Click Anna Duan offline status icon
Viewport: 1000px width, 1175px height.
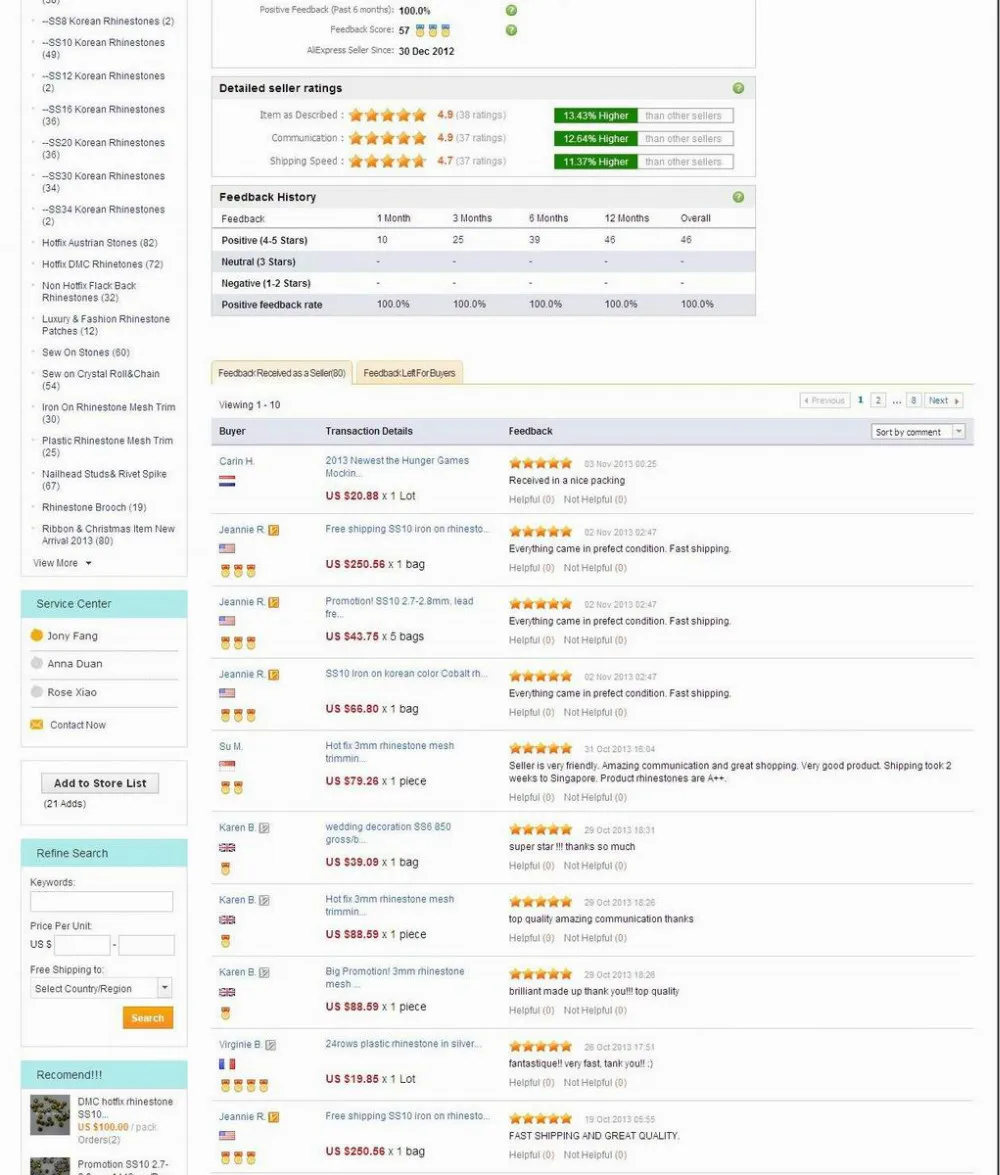point(37,663)
